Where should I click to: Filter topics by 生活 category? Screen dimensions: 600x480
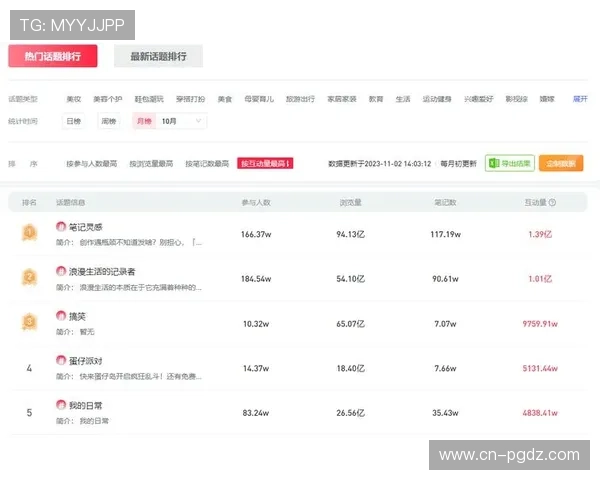point(403,99)
